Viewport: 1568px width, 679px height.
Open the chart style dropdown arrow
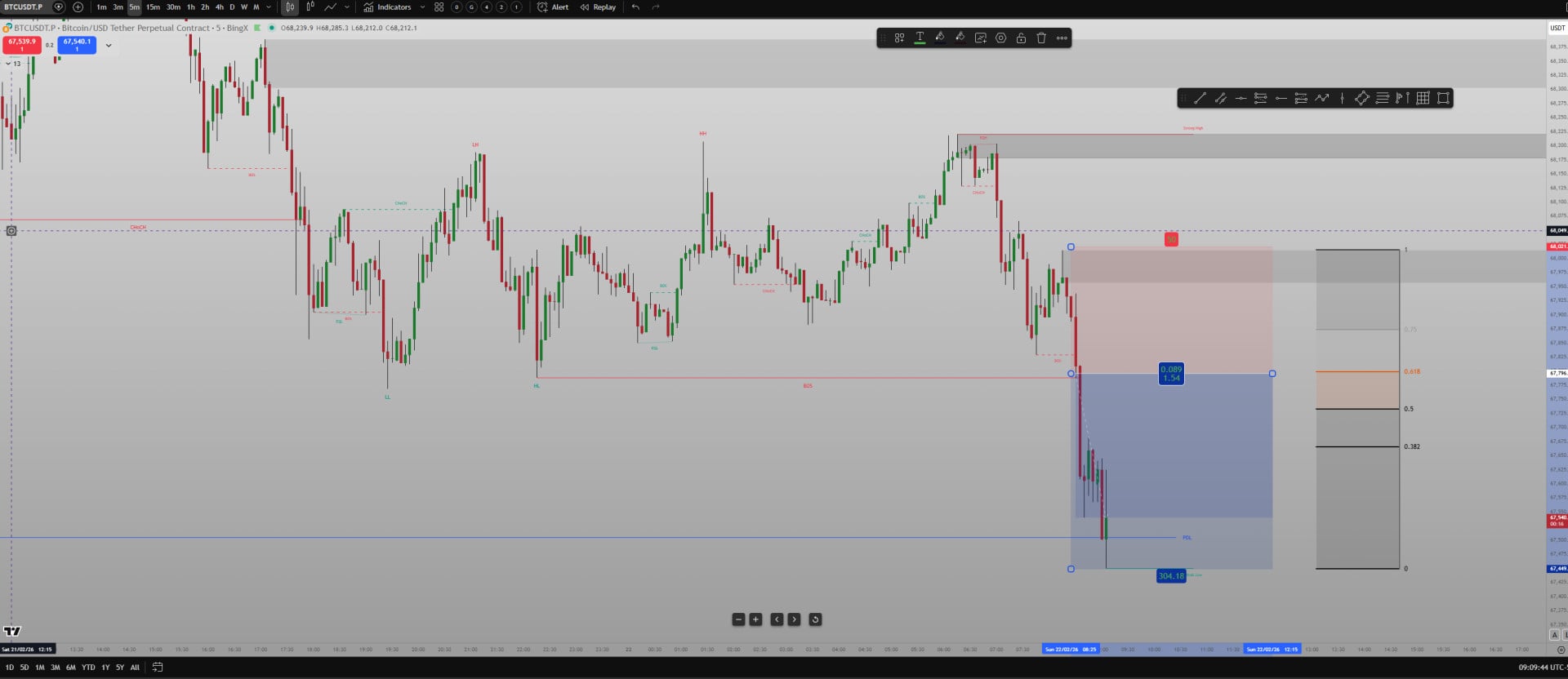347,7
